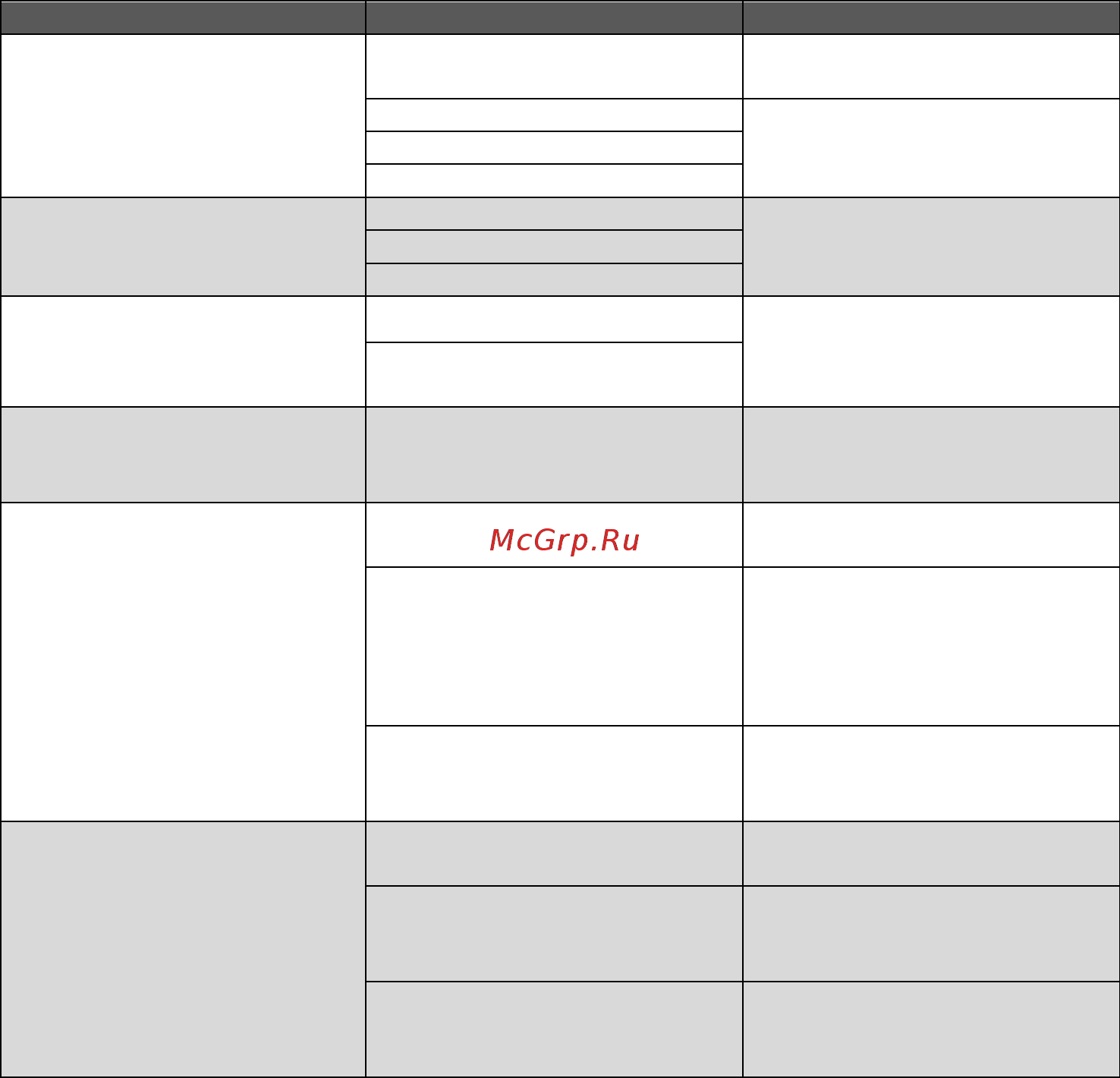Select the tallest white cell in last column

coord(931,646)
